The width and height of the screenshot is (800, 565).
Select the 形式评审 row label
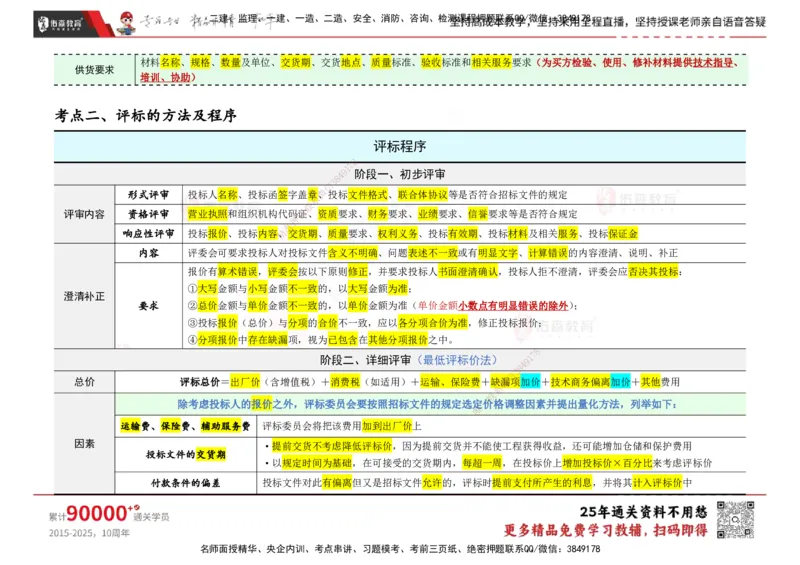[148, 194]
